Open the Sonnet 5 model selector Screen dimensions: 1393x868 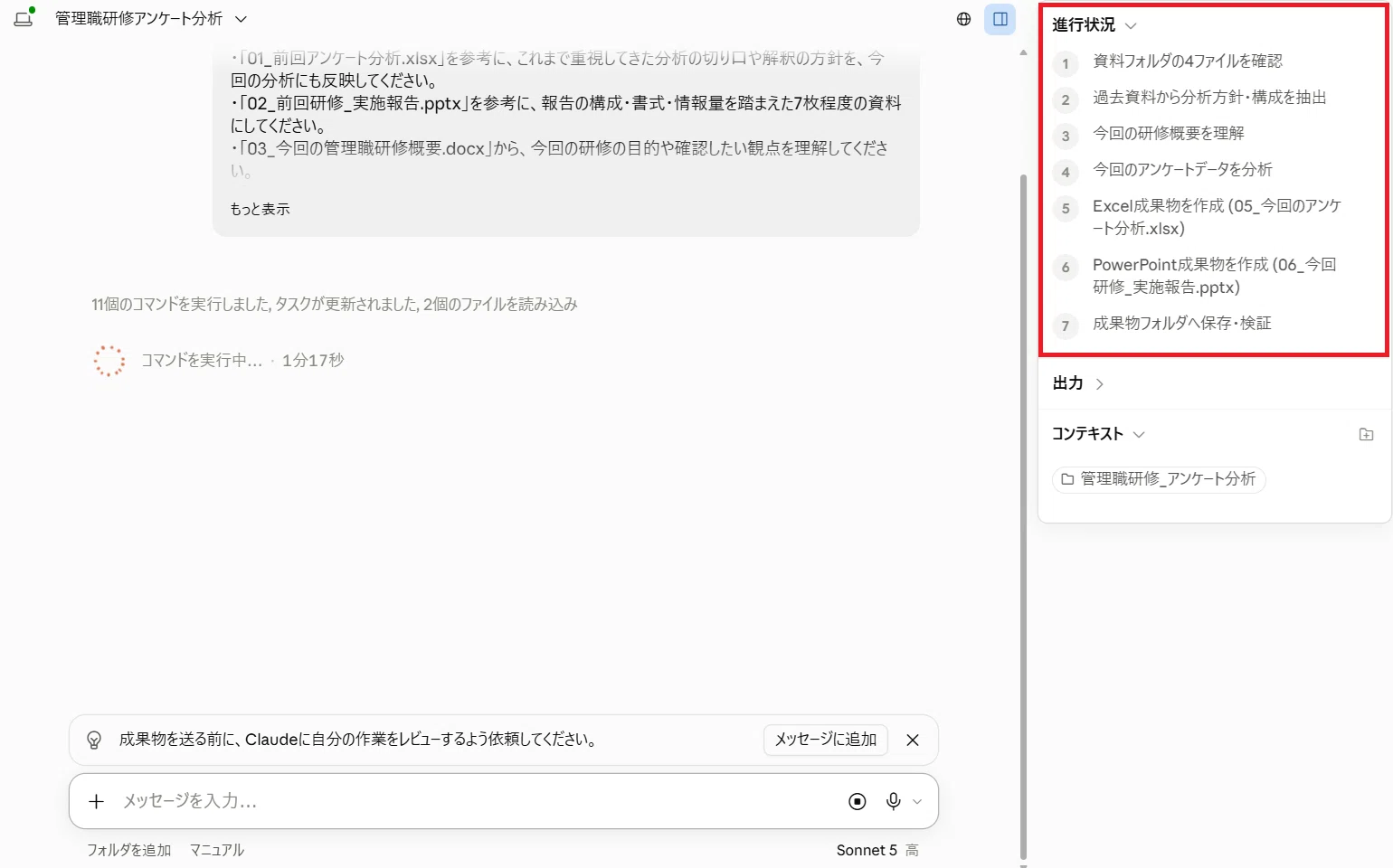click(867, 850)
